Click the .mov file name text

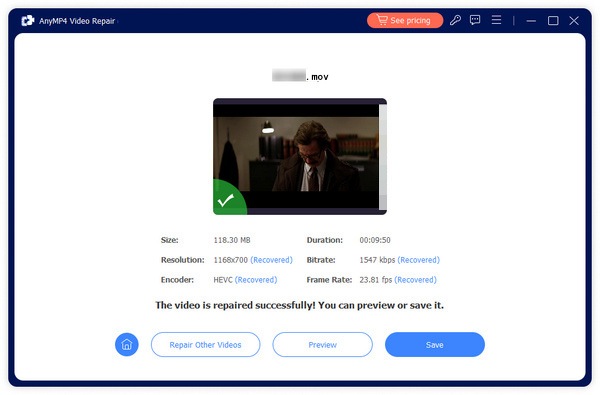pyautogui.click(x=300, y=76)
